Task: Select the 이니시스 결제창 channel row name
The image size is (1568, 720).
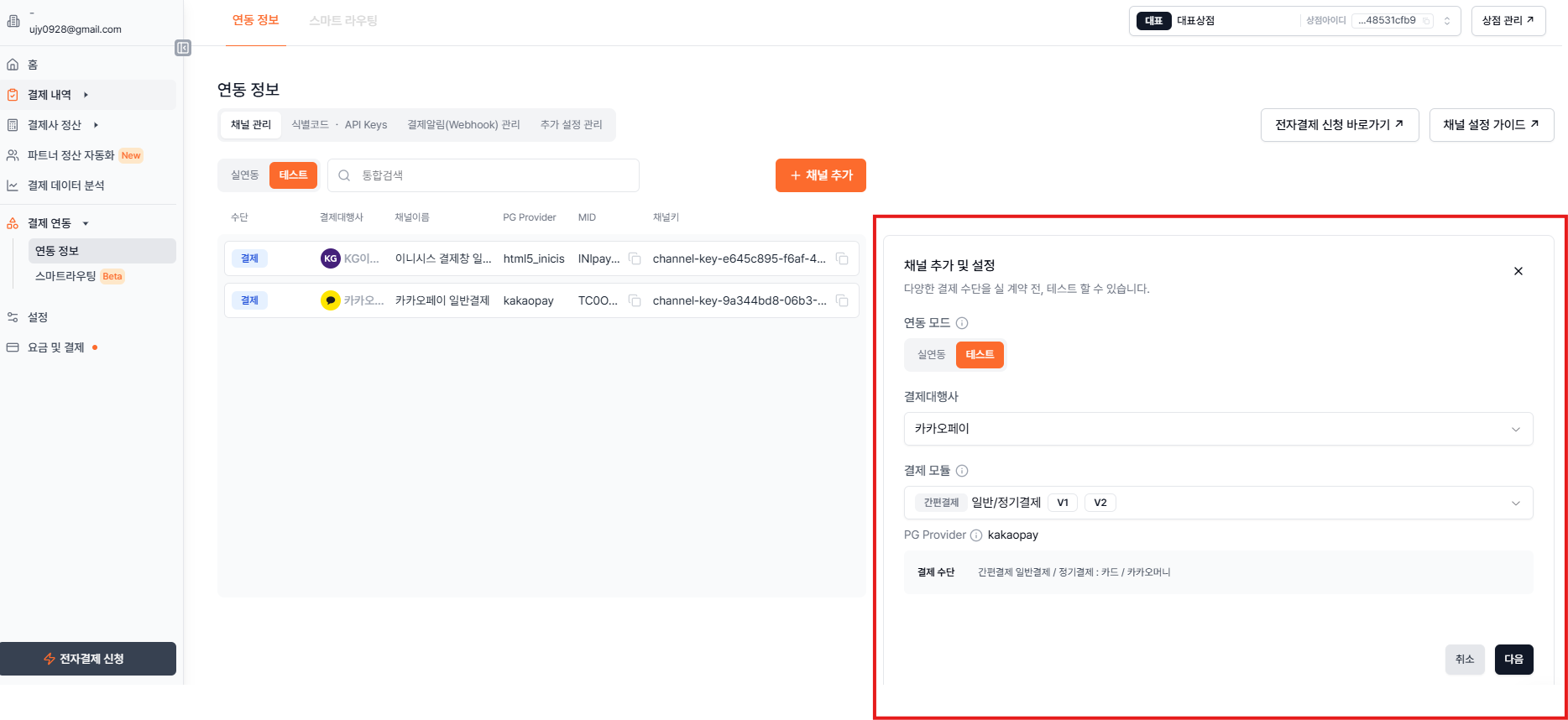Action: 443,258
